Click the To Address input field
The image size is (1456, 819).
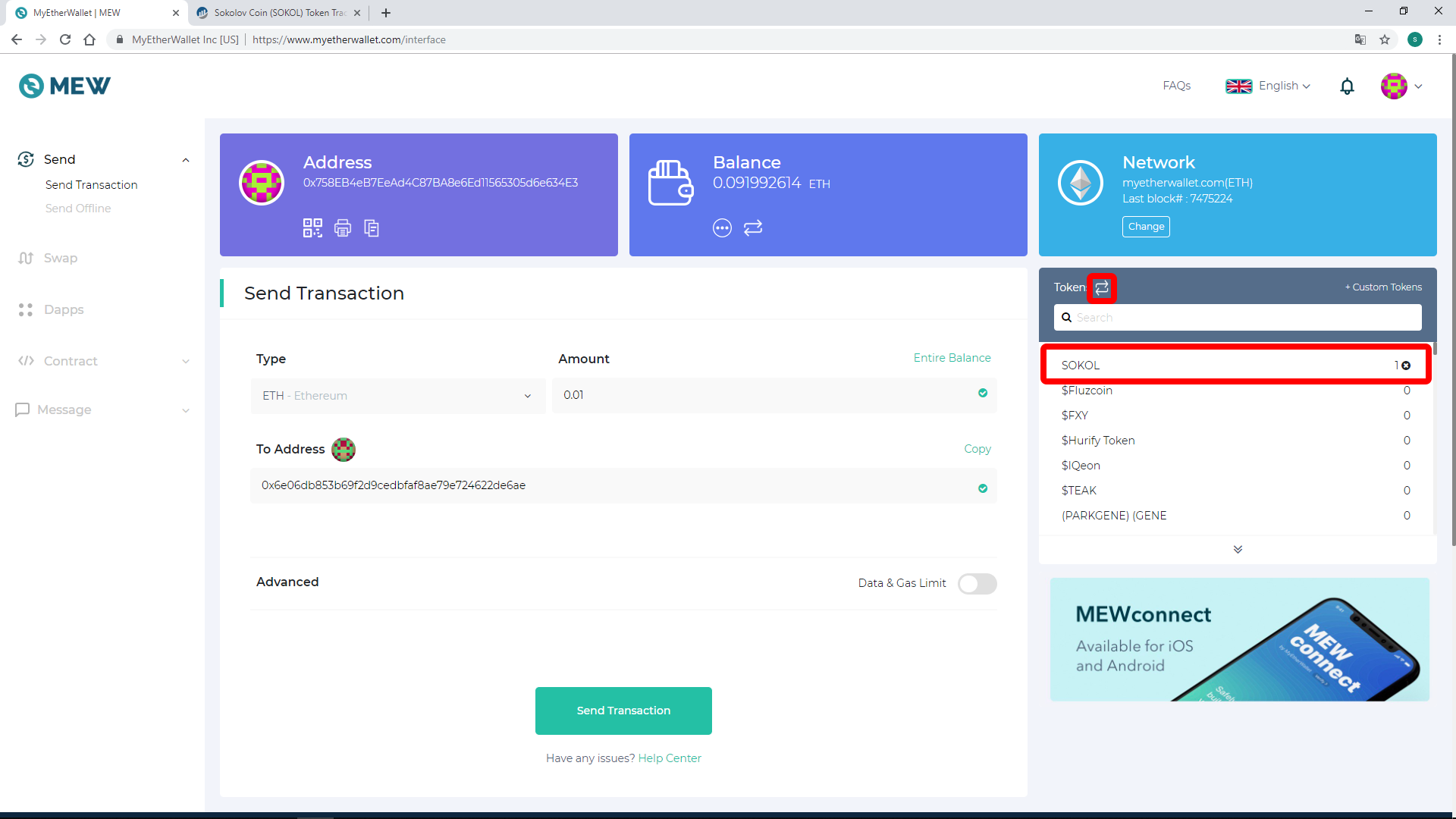click(623, 485)
